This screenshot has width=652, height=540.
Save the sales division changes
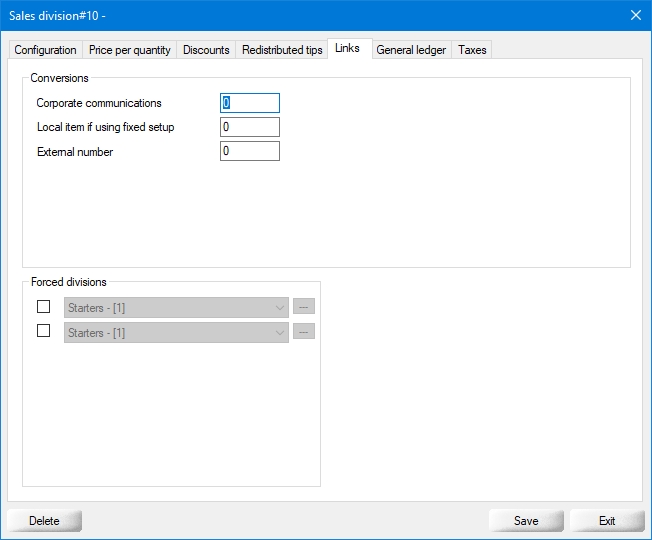(x=526, y=521)
